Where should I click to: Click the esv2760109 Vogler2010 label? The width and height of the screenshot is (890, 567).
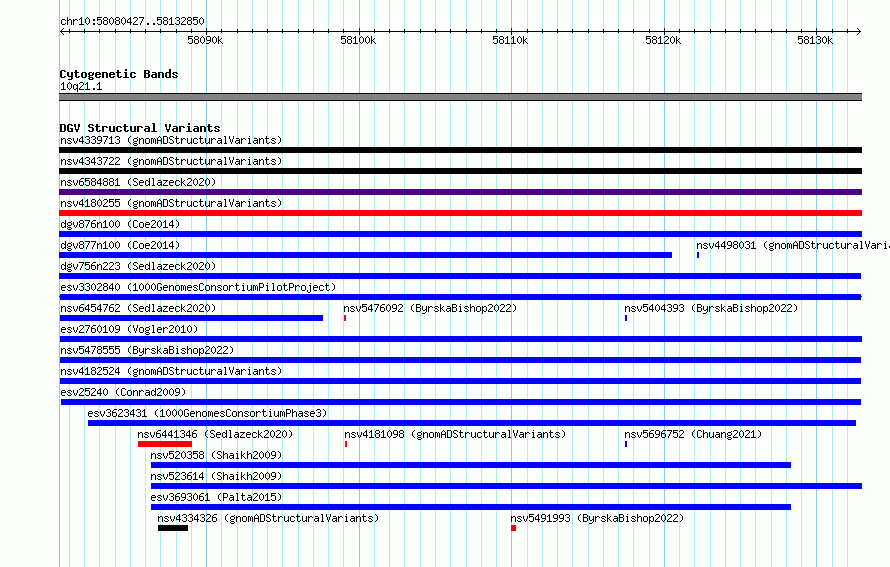[x=129, y=329]
